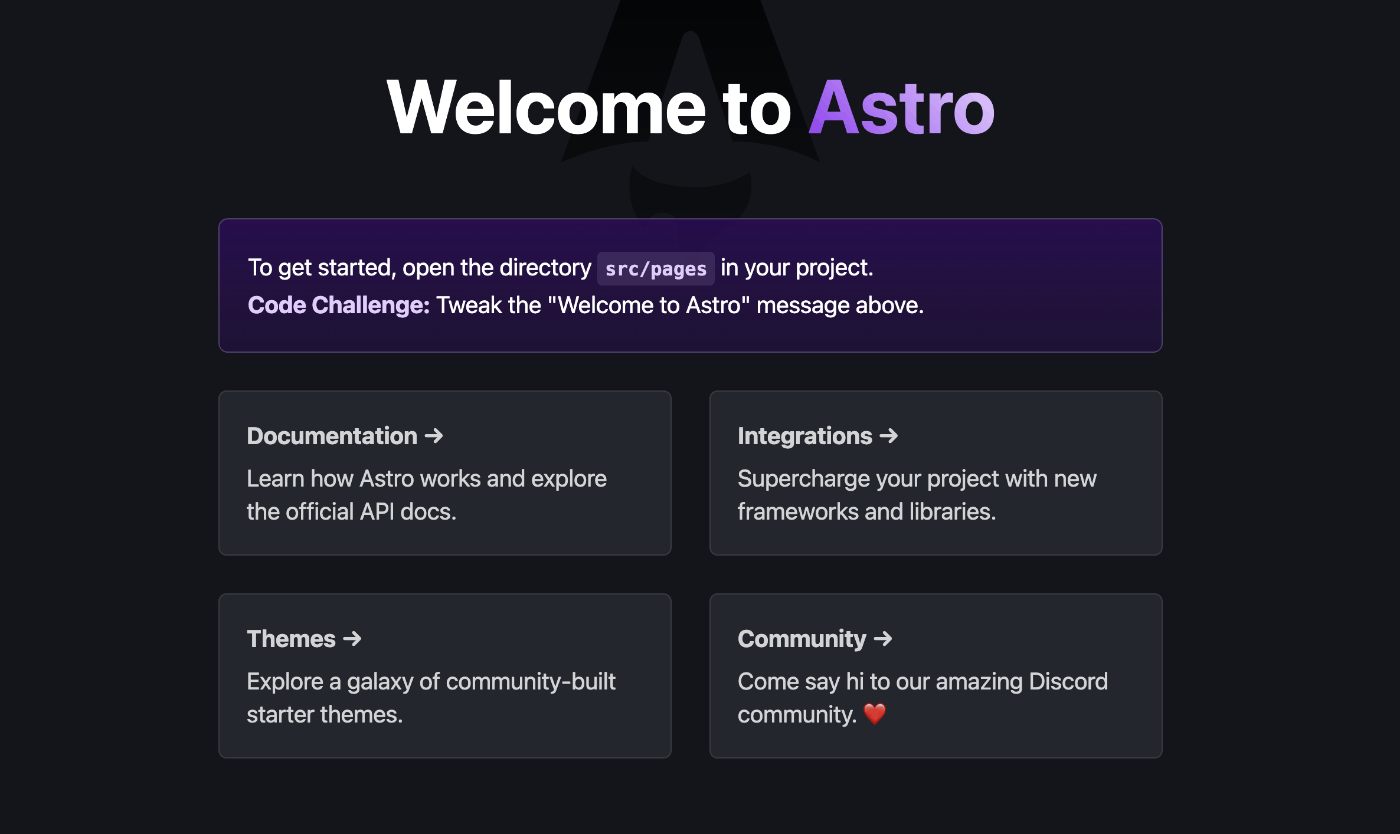
Task: Open the Themes card
Action: click(445, 676)
